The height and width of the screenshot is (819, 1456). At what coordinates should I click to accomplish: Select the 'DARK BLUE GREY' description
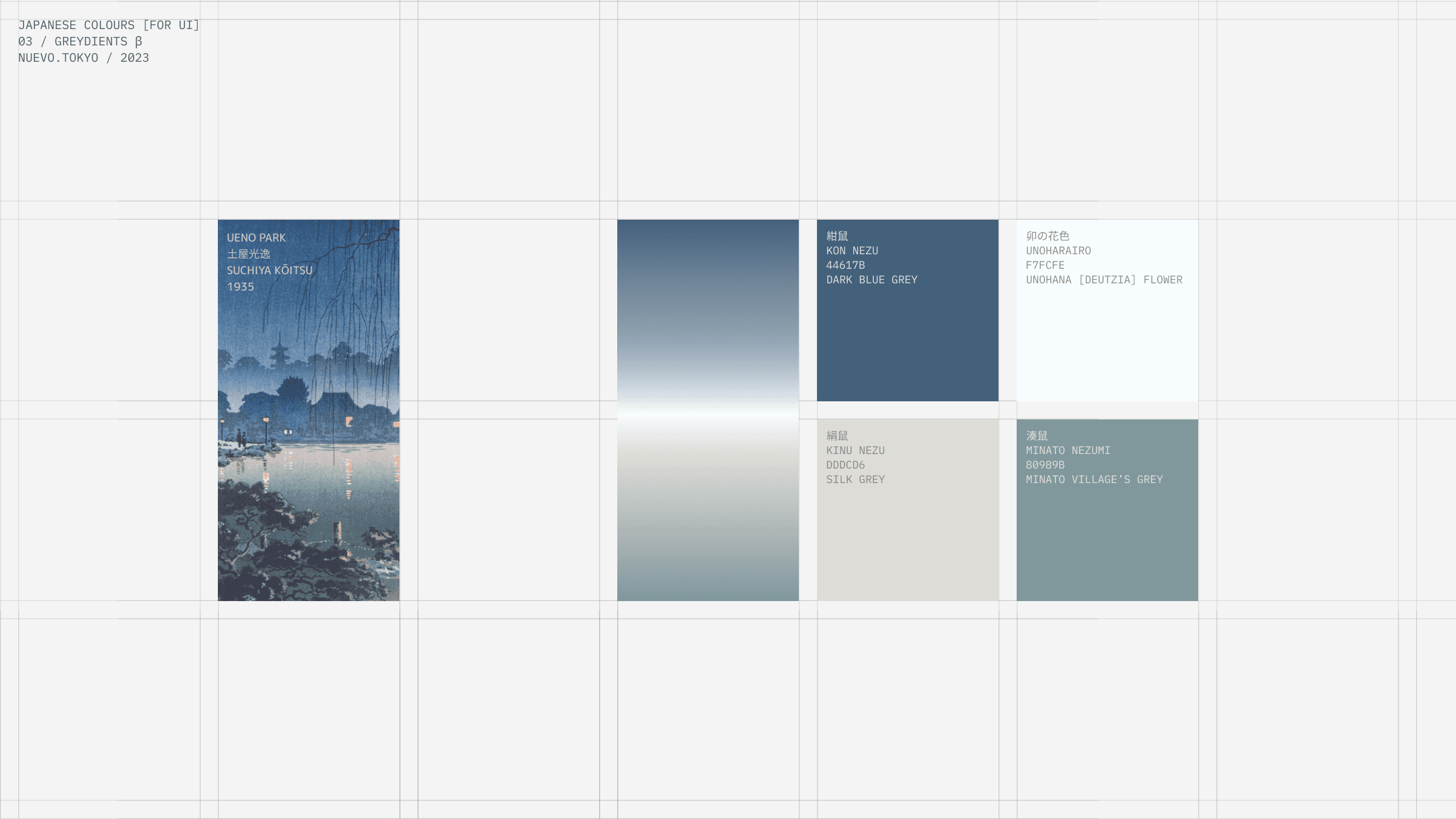click(x=871, y=279)
